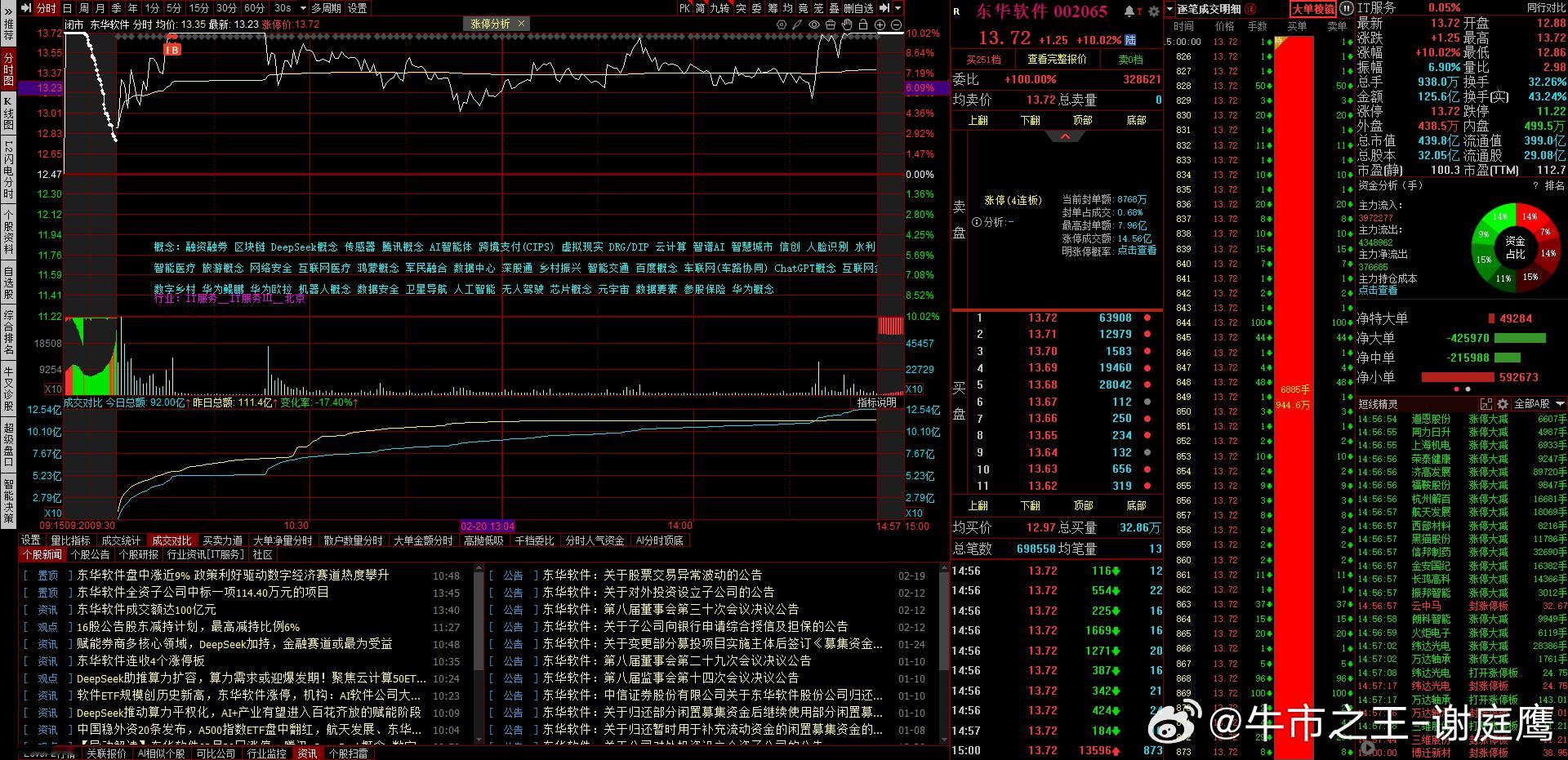Switch to 日 daily period

68,8
